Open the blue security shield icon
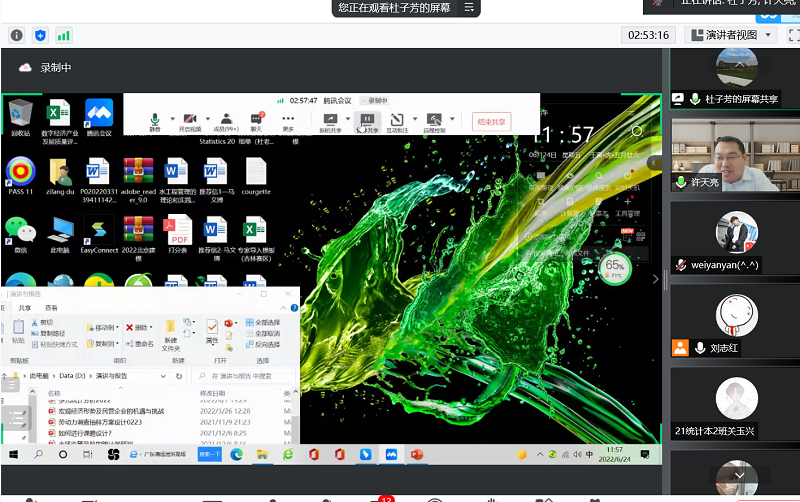The width and height of the screenshot is (800, 502). point(40,35)
